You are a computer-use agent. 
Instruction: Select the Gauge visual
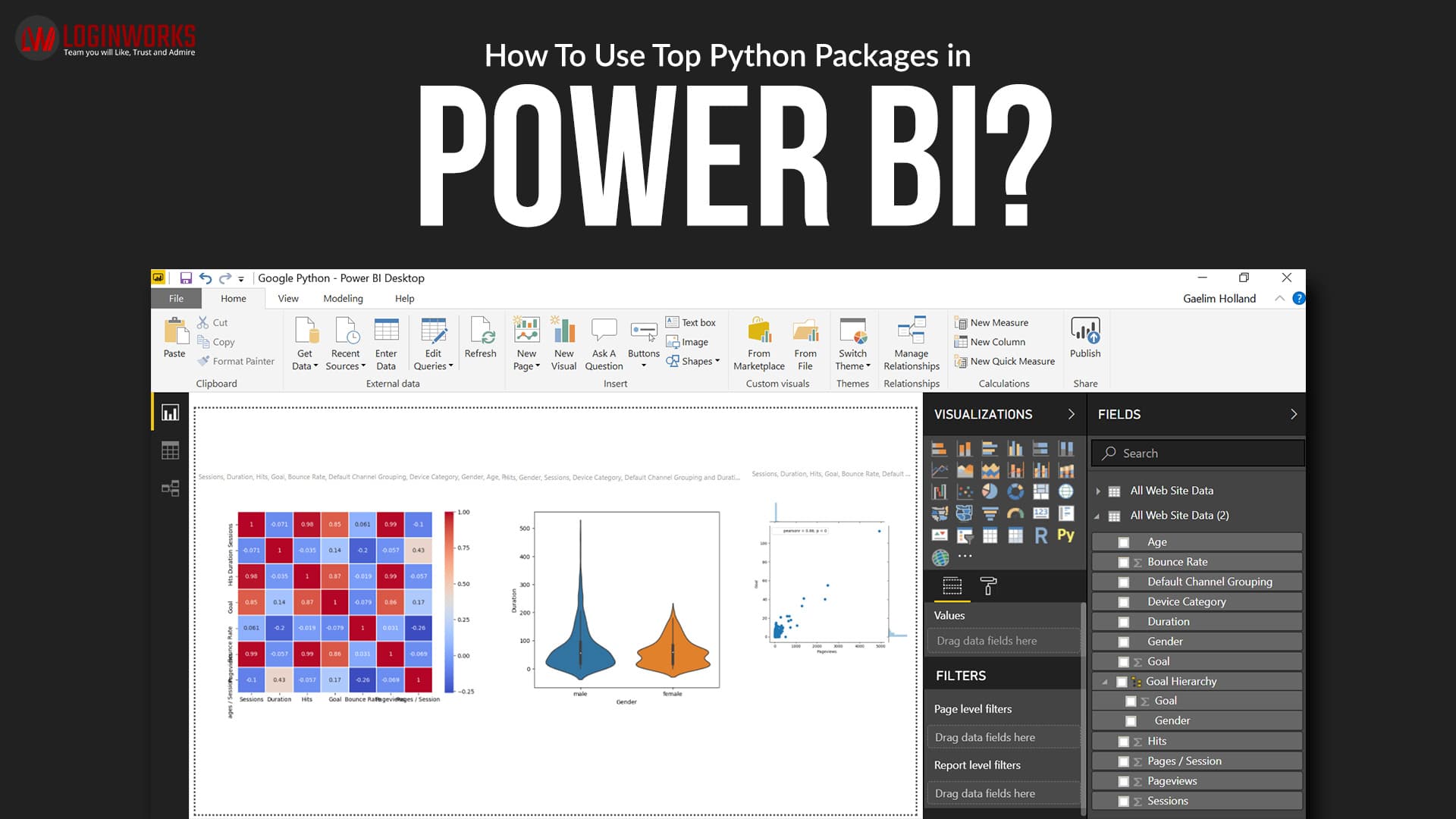point(1015,513)
